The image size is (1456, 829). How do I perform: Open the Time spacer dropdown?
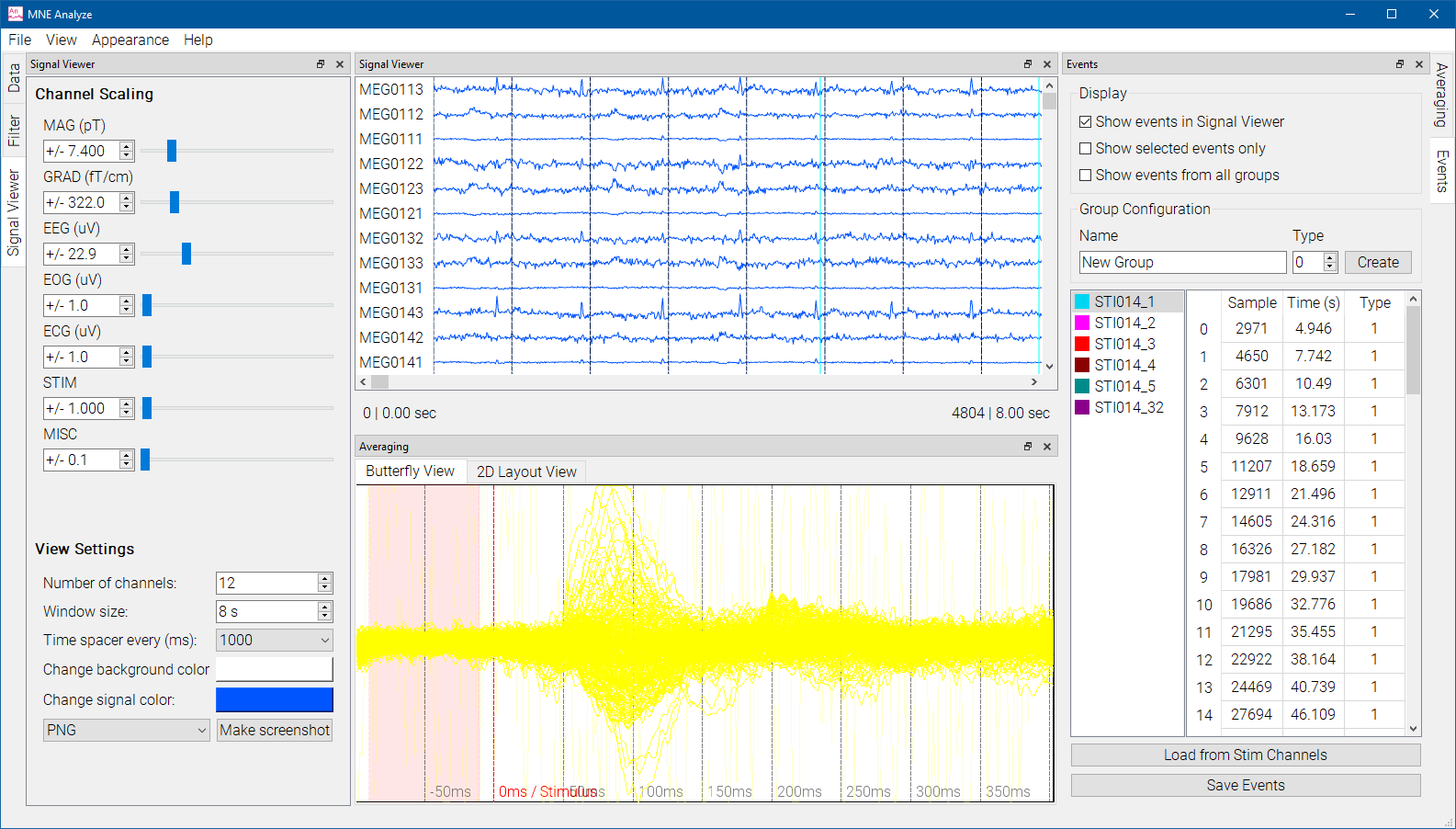click(x=274, y=640)
